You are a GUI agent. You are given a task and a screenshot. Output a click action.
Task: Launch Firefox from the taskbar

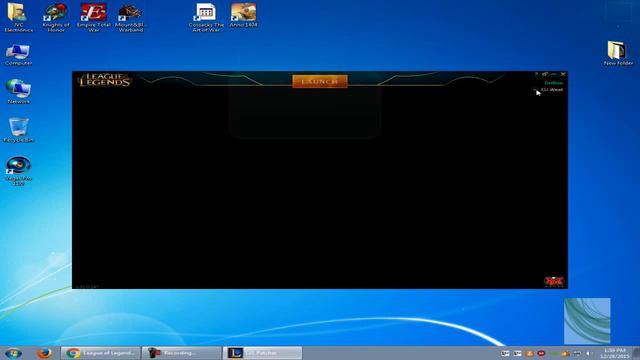(x=44, y=353)
